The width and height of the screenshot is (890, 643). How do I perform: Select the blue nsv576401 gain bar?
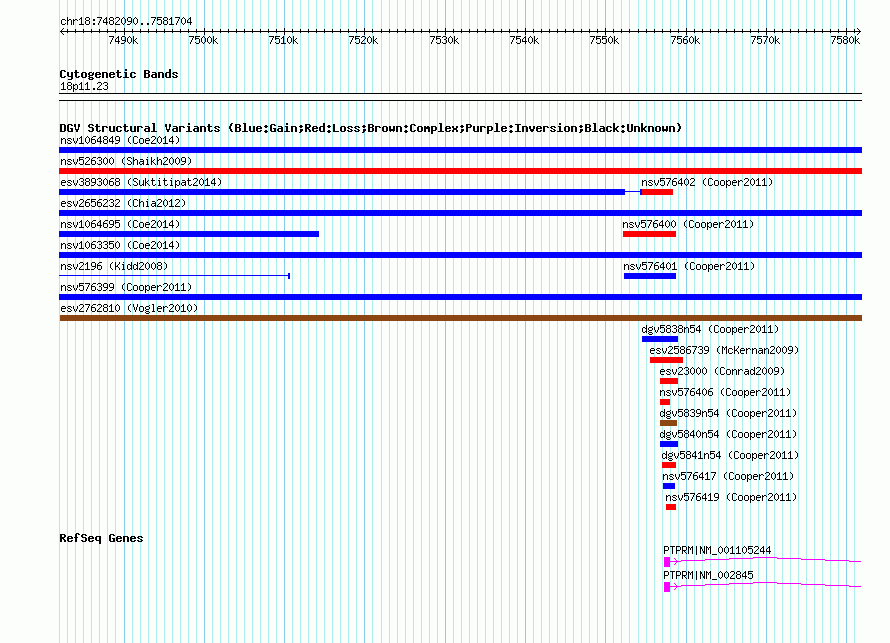point(650,276)
